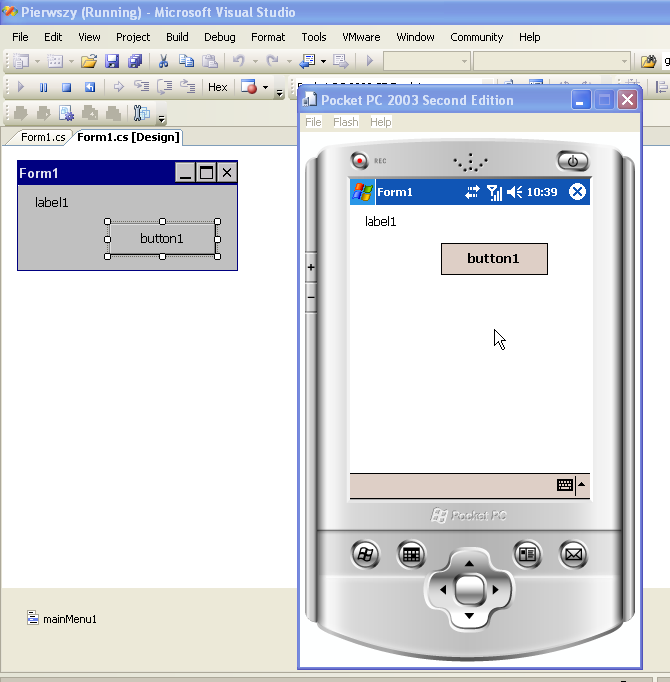Image resolution: width=670 pixels, height=682 pixels.
Task: Click the Copy icon in toolbar
Action: pyautogui.click(x=187, y=61)
